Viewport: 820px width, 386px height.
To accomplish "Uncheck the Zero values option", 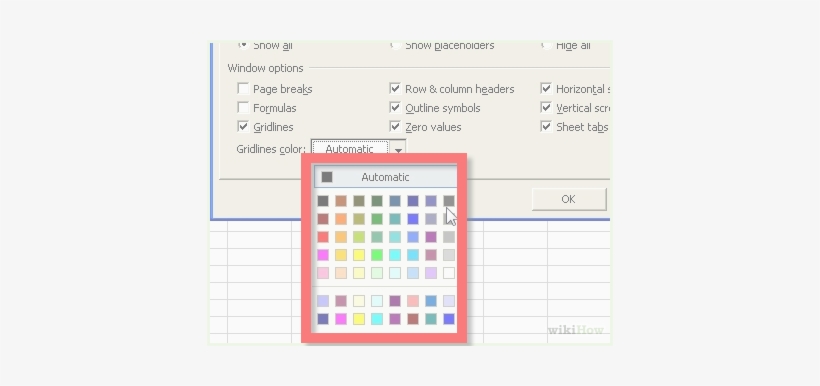I will pos(395,126).
